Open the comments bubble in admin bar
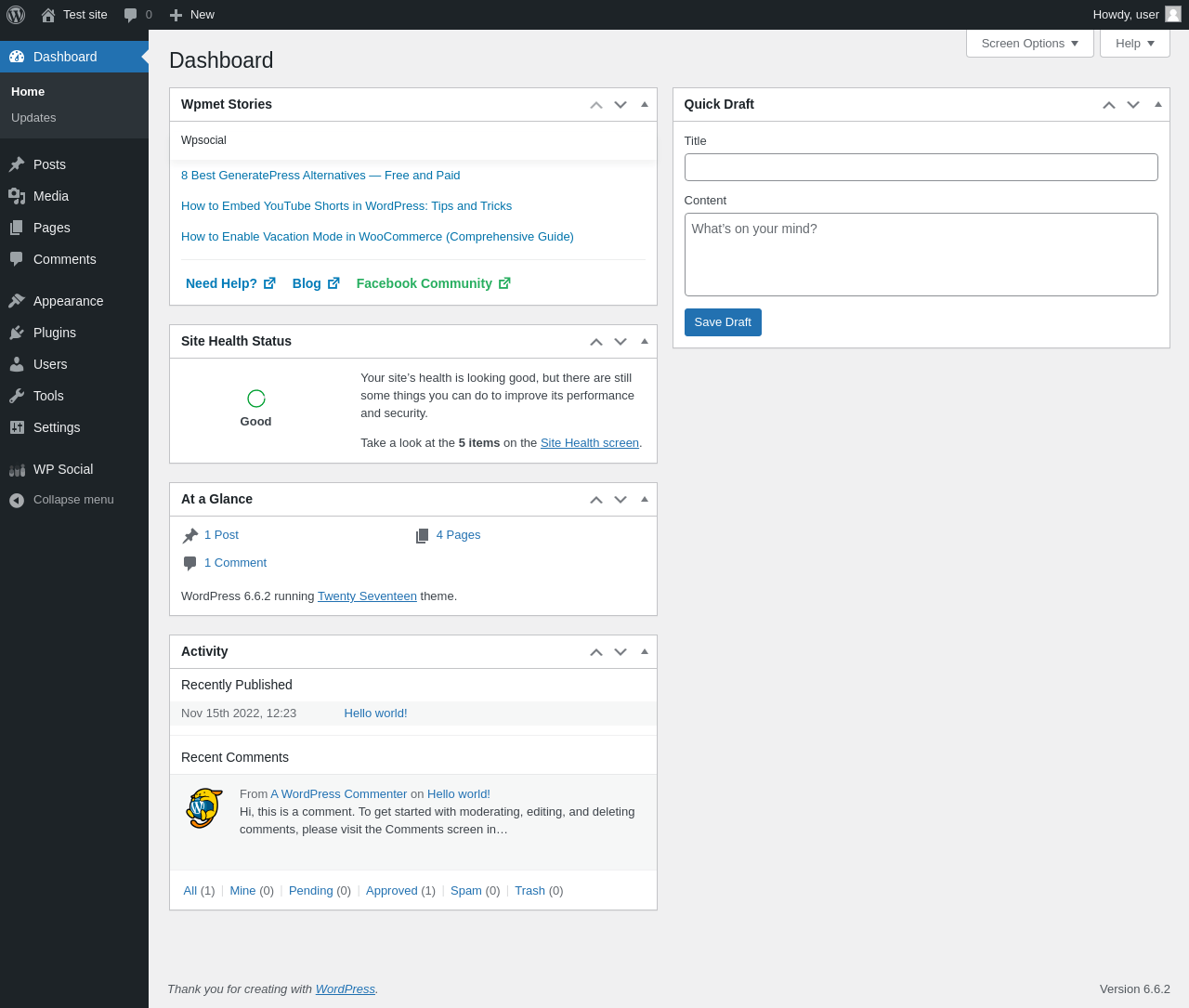The height and width of the screenshot is (1008, 1189). [x=131, y=15]
